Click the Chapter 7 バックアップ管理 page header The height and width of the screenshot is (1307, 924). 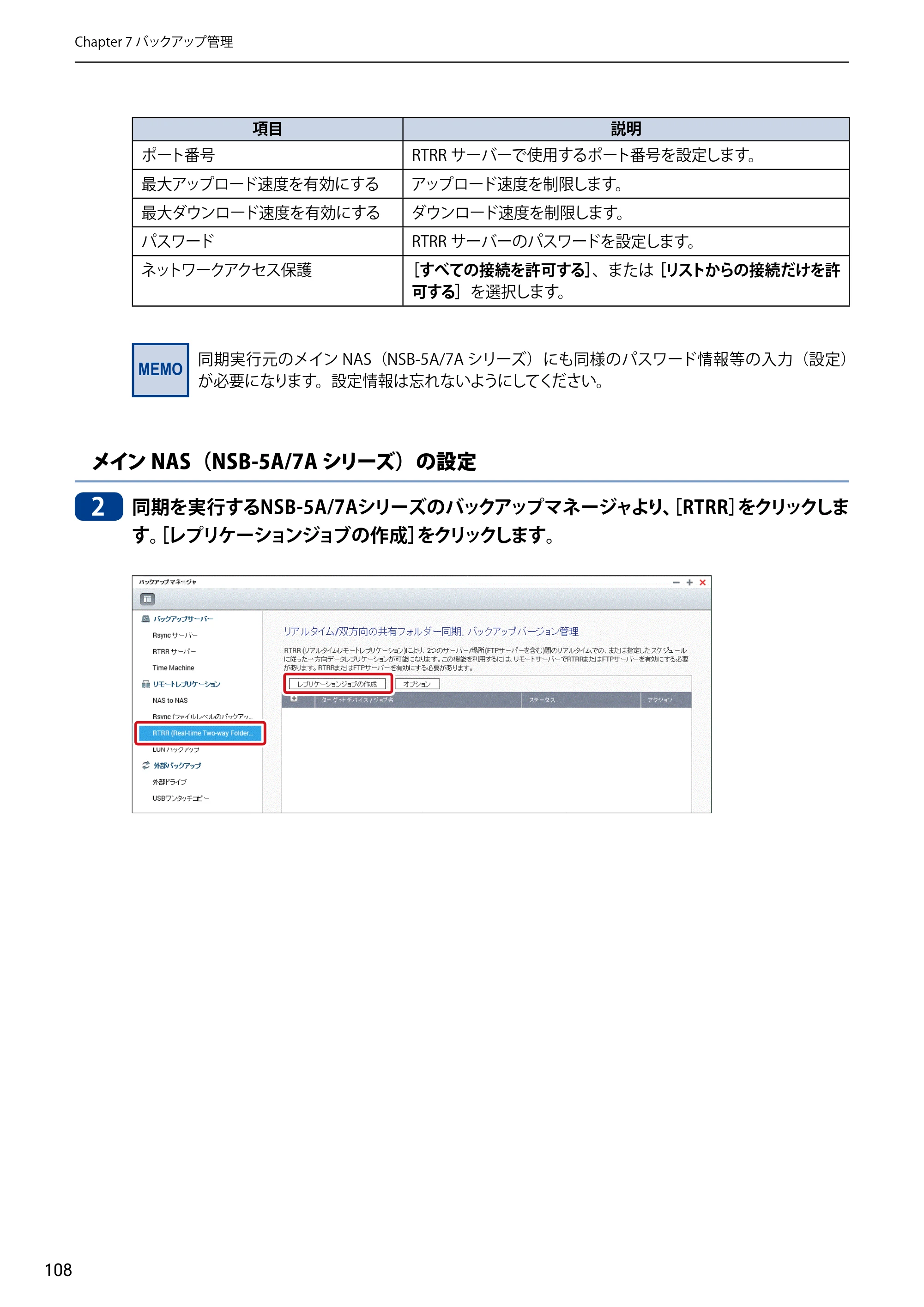(154, 42)
